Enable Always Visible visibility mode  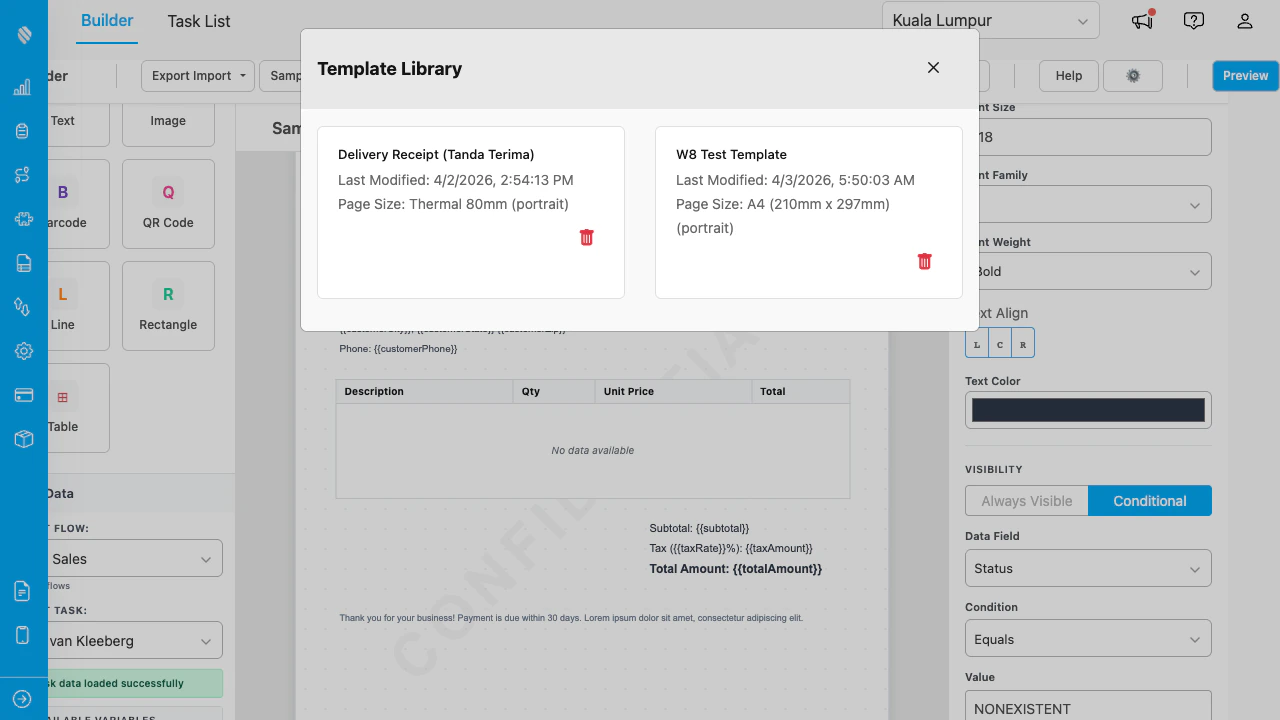pos(1026,500)
